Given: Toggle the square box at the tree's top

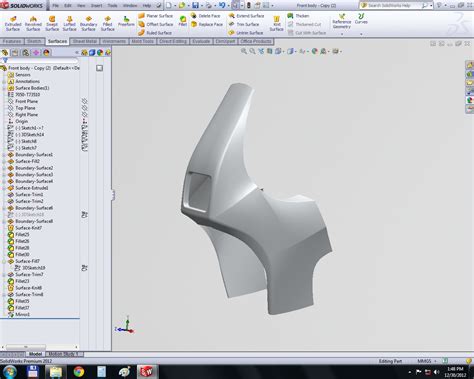Looking at the screenshot, I should [99, 68].
